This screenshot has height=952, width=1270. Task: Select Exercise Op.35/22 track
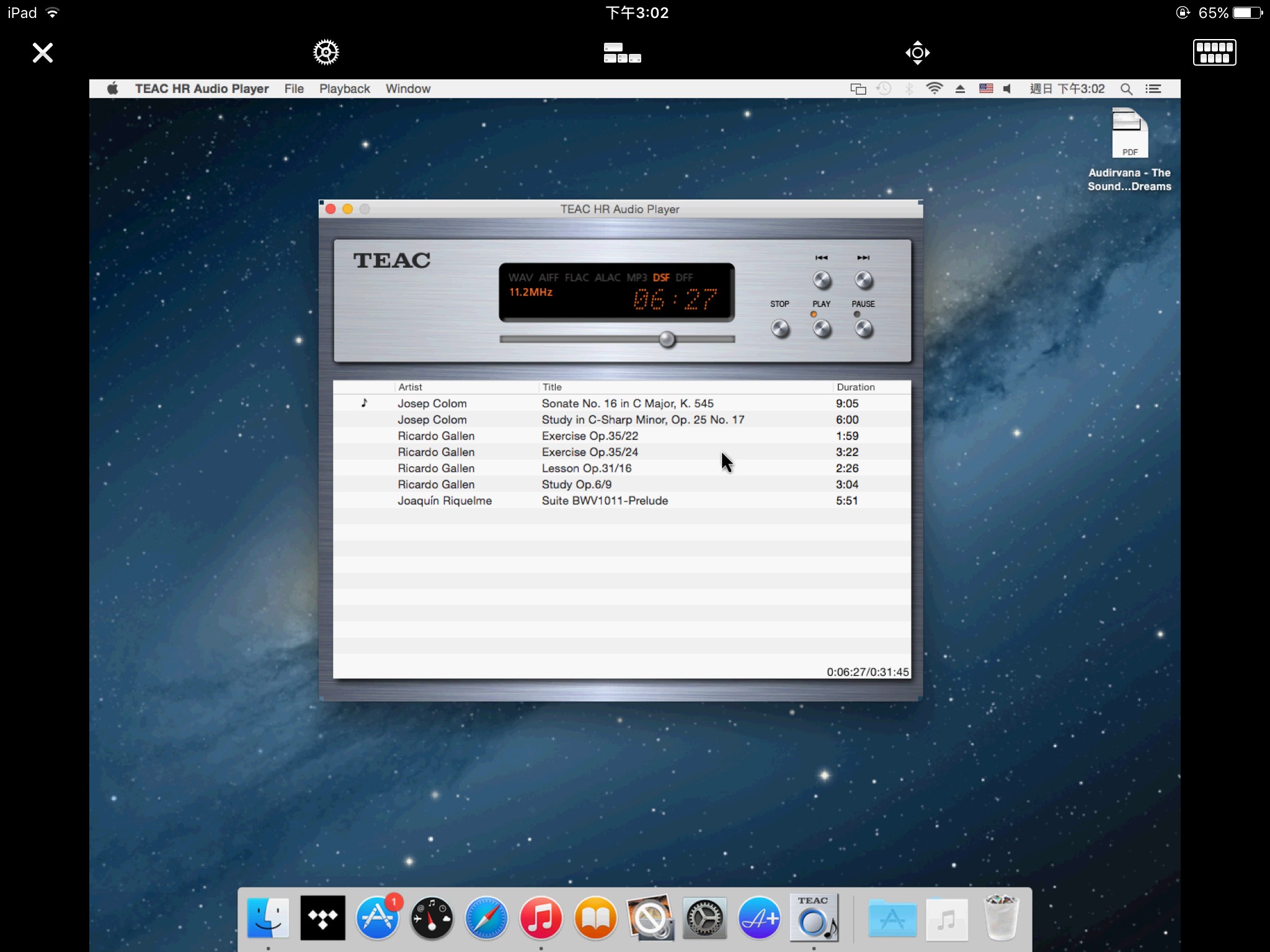(x=622, y=436)
